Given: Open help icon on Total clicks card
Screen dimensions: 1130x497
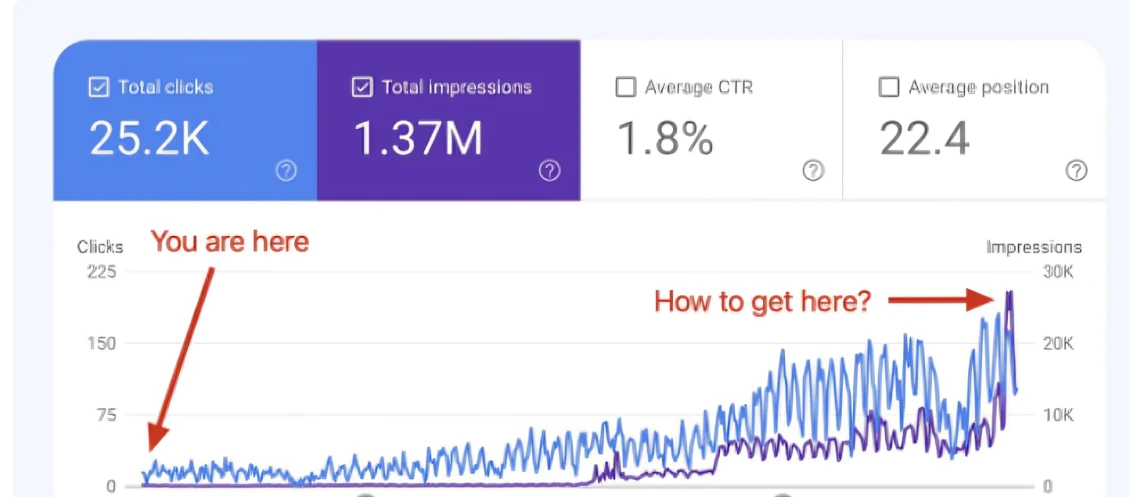Looking at the screenshot, I should click(286, 171).
